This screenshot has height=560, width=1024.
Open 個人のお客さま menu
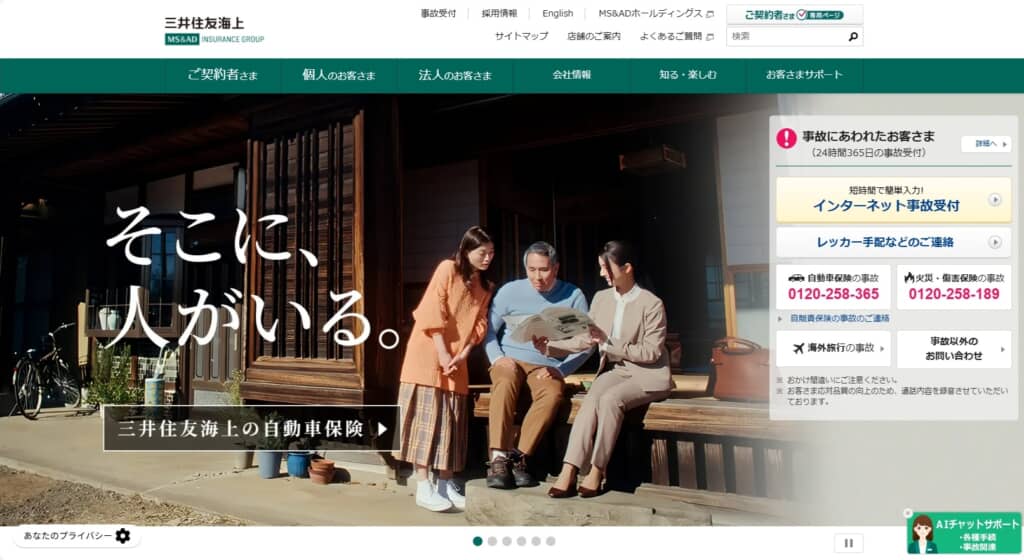point(339,75)
